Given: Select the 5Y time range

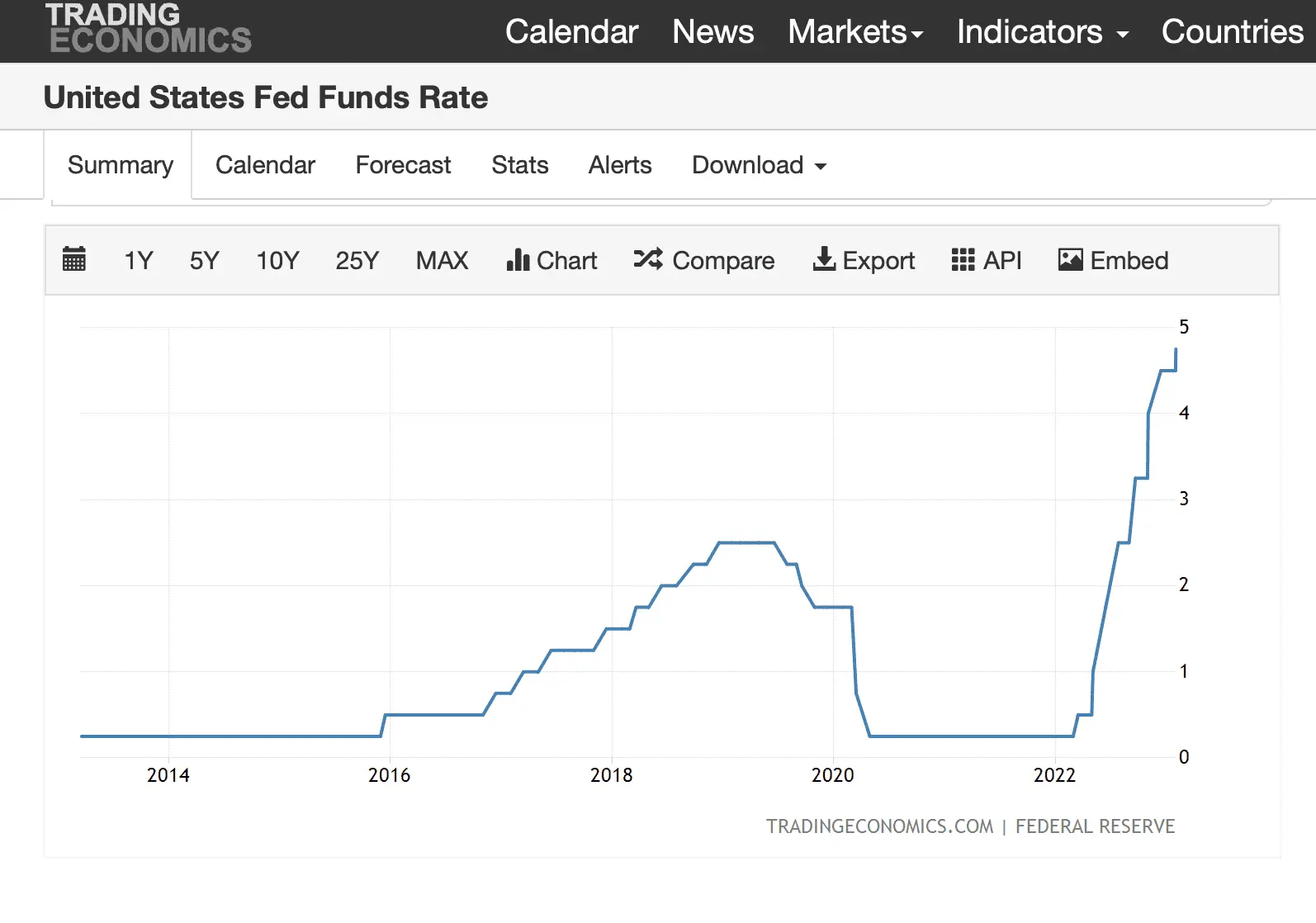Looking at the screenshot, I should (x=204, y=261).
